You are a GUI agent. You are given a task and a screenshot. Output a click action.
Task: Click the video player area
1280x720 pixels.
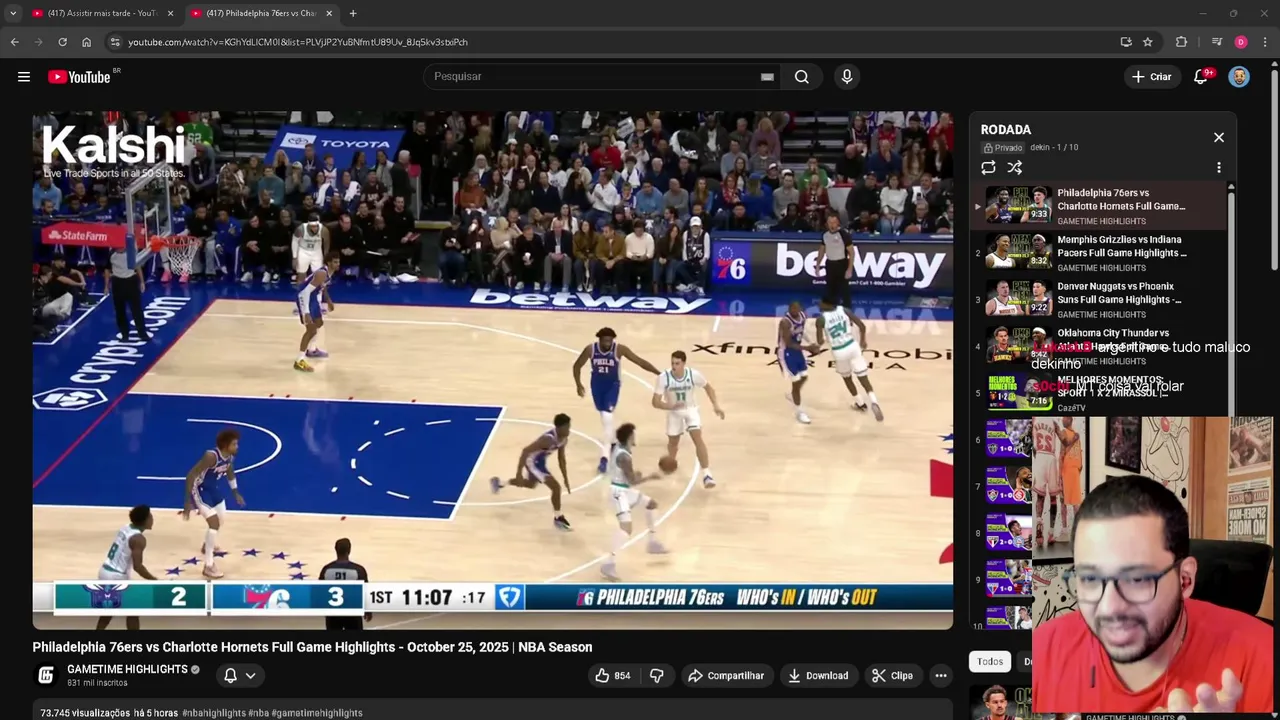point(493,370)
